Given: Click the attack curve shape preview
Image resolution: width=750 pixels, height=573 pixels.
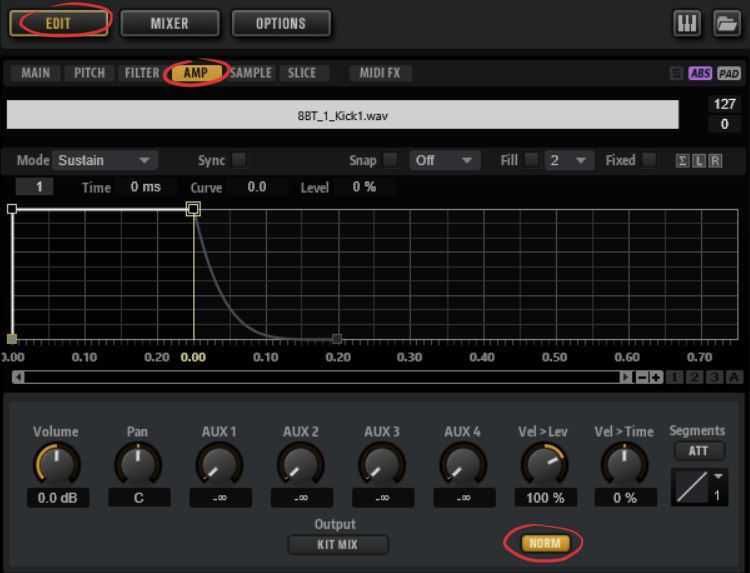Looking at the screenshot, I should [691, 487].
